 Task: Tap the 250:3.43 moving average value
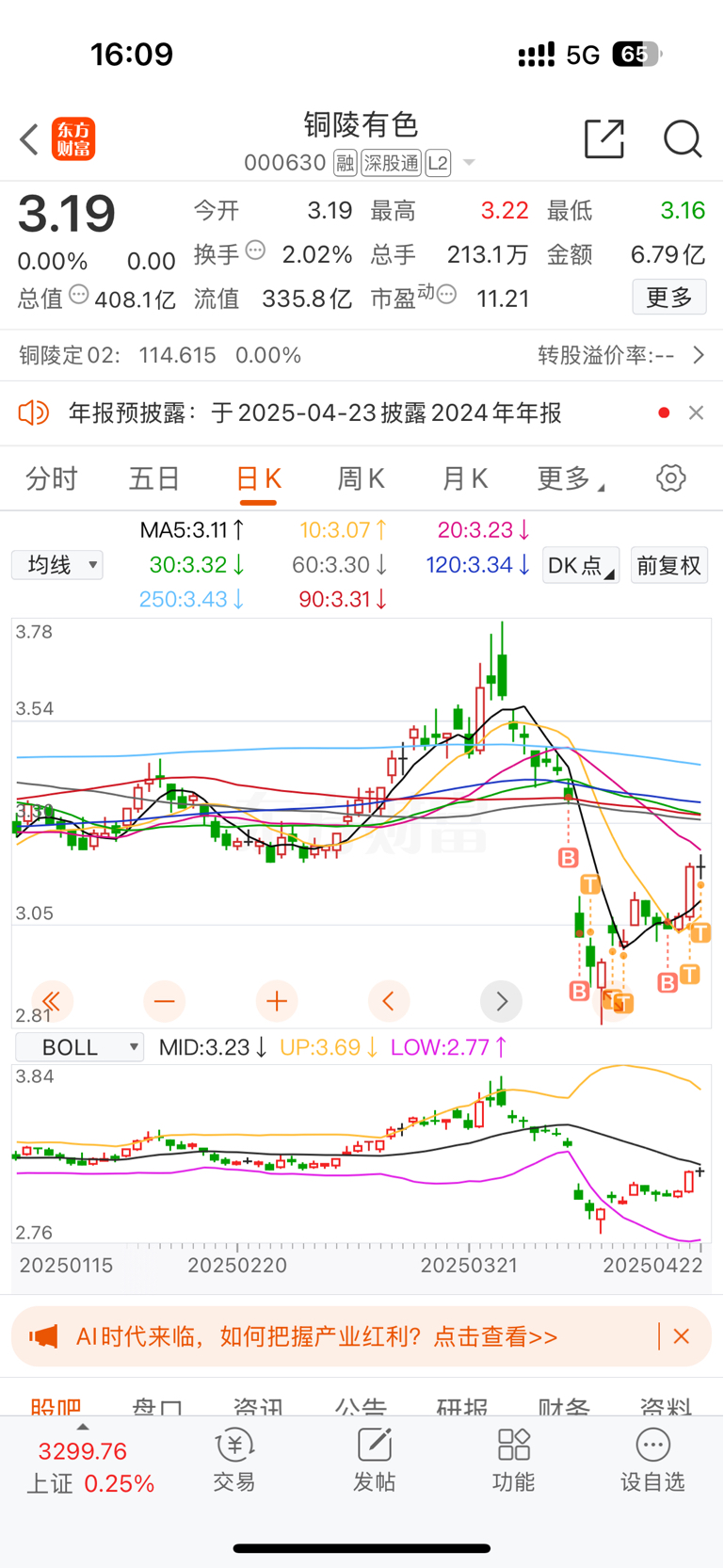(x=191, y=599)
